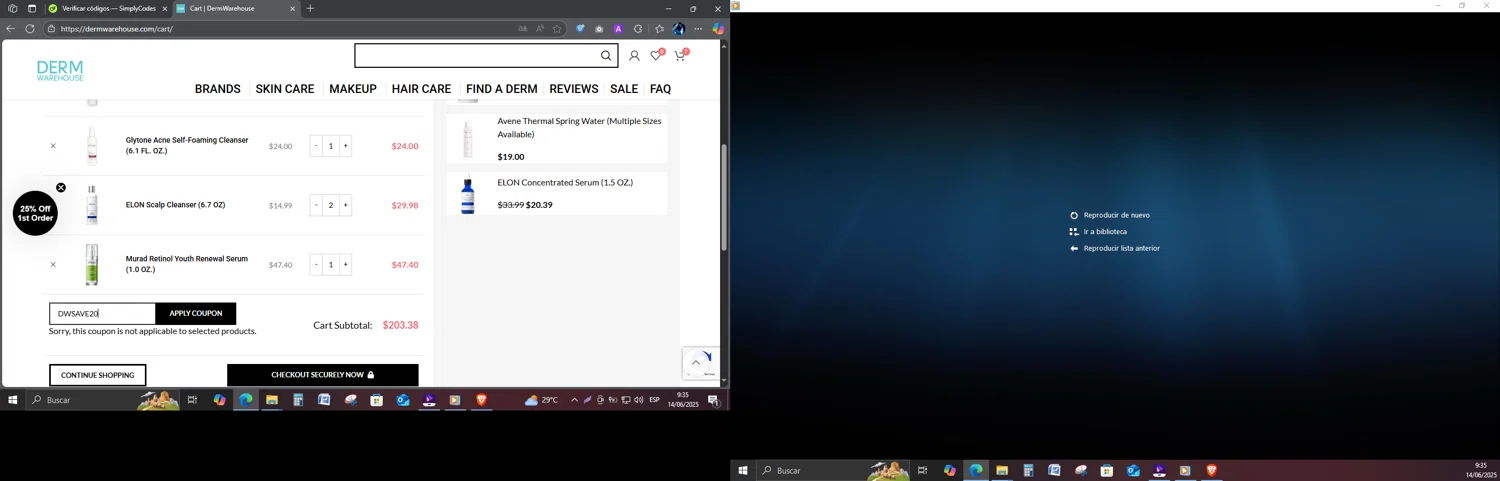Click Reproducir de nuevo in media player
The height and width of the screenshot is (481, 1500).
(1109, 215)
